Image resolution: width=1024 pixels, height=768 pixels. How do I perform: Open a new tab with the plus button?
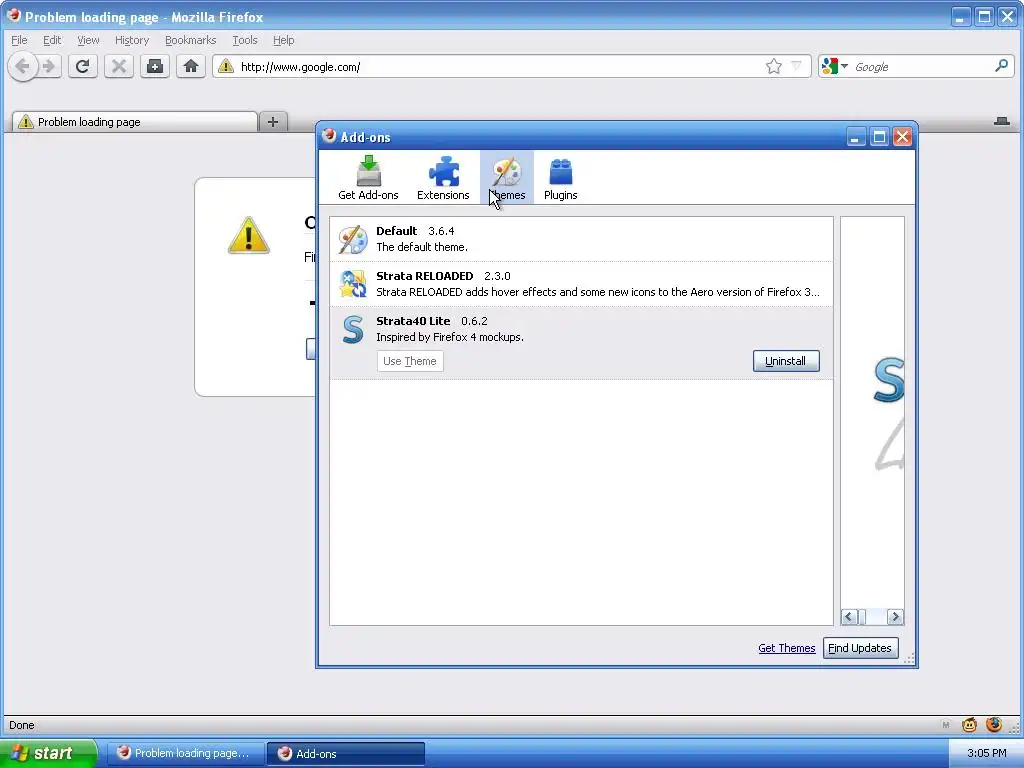point(273,121)
